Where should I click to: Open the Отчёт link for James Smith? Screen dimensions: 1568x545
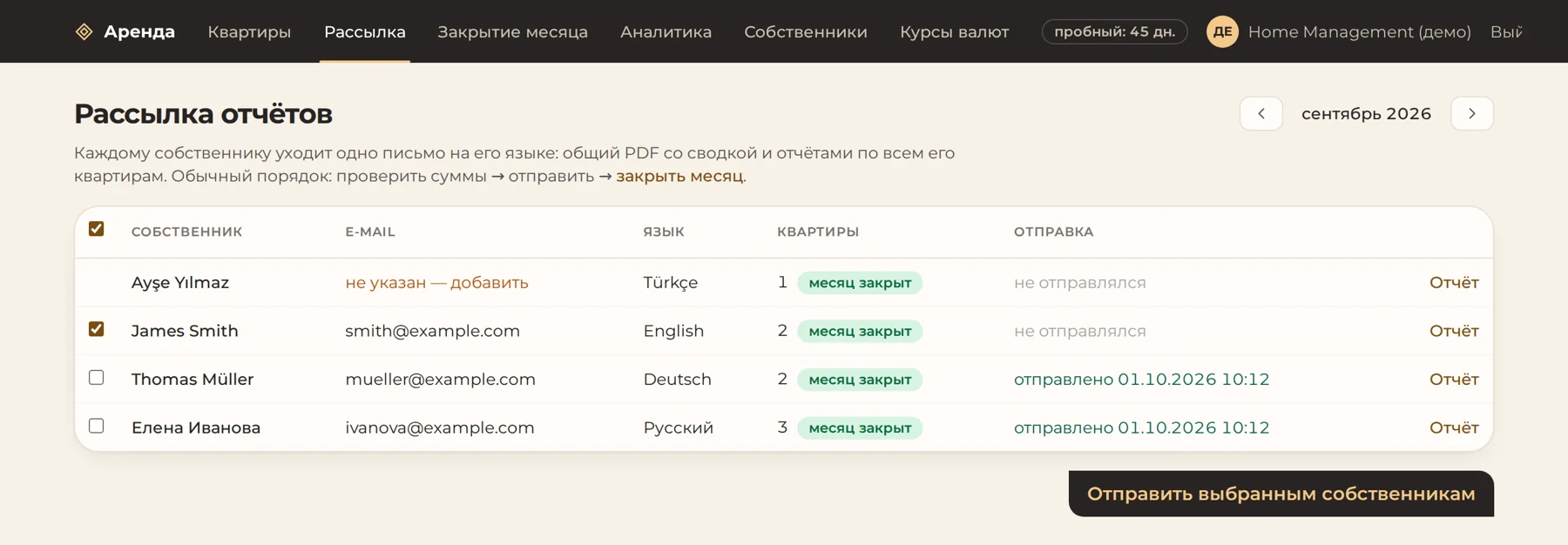click(x=1454, y=331)
